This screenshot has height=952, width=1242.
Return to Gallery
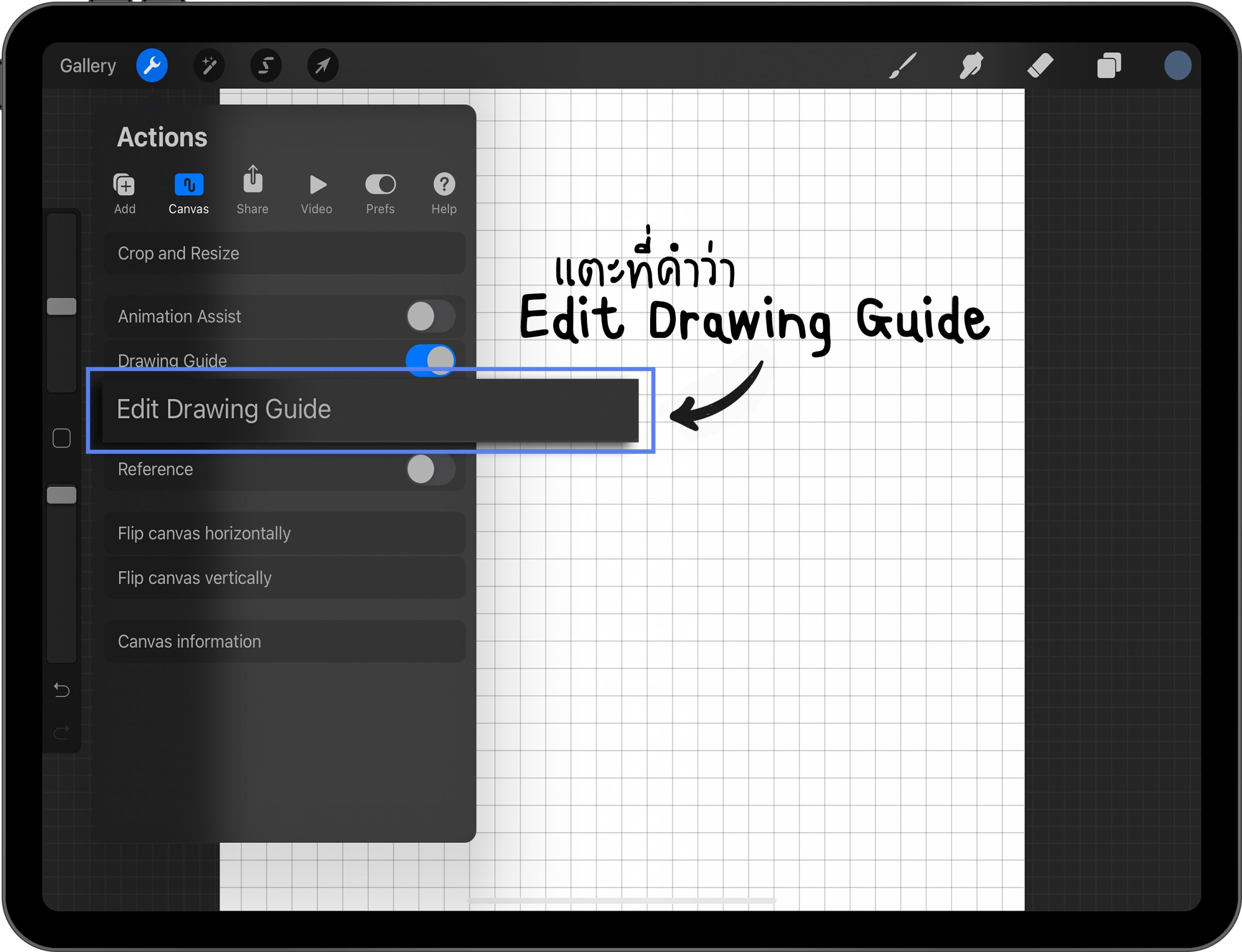point(88,66)
